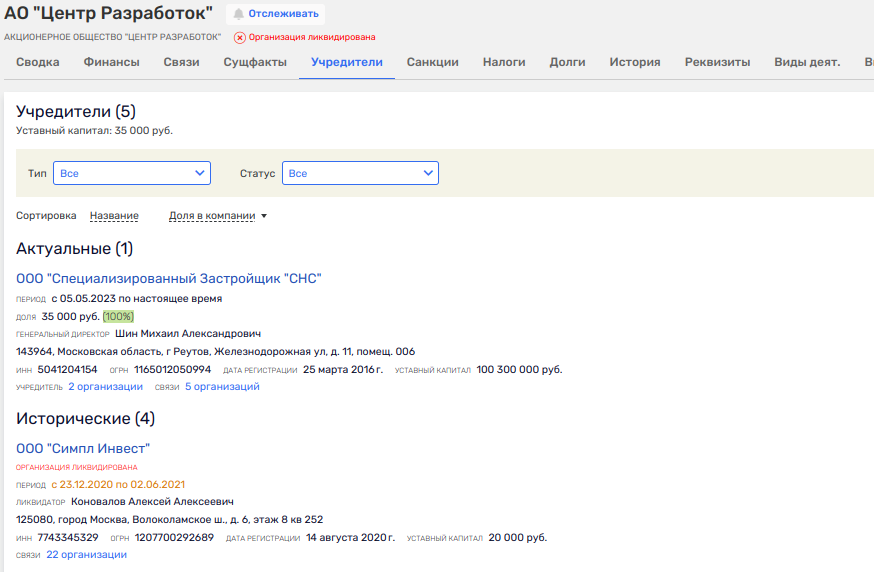Open the Реквизиты tab
This screenshot has width=874, height=572.
pos(717,62)
